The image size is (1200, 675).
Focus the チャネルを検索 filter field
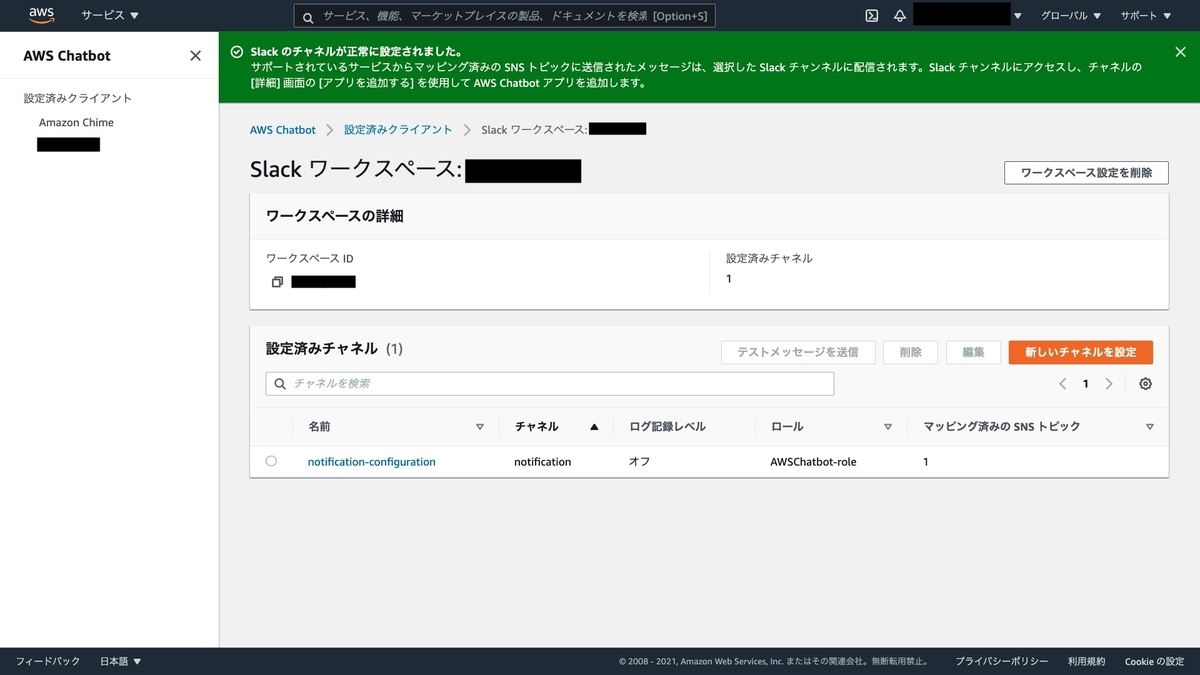549,383
